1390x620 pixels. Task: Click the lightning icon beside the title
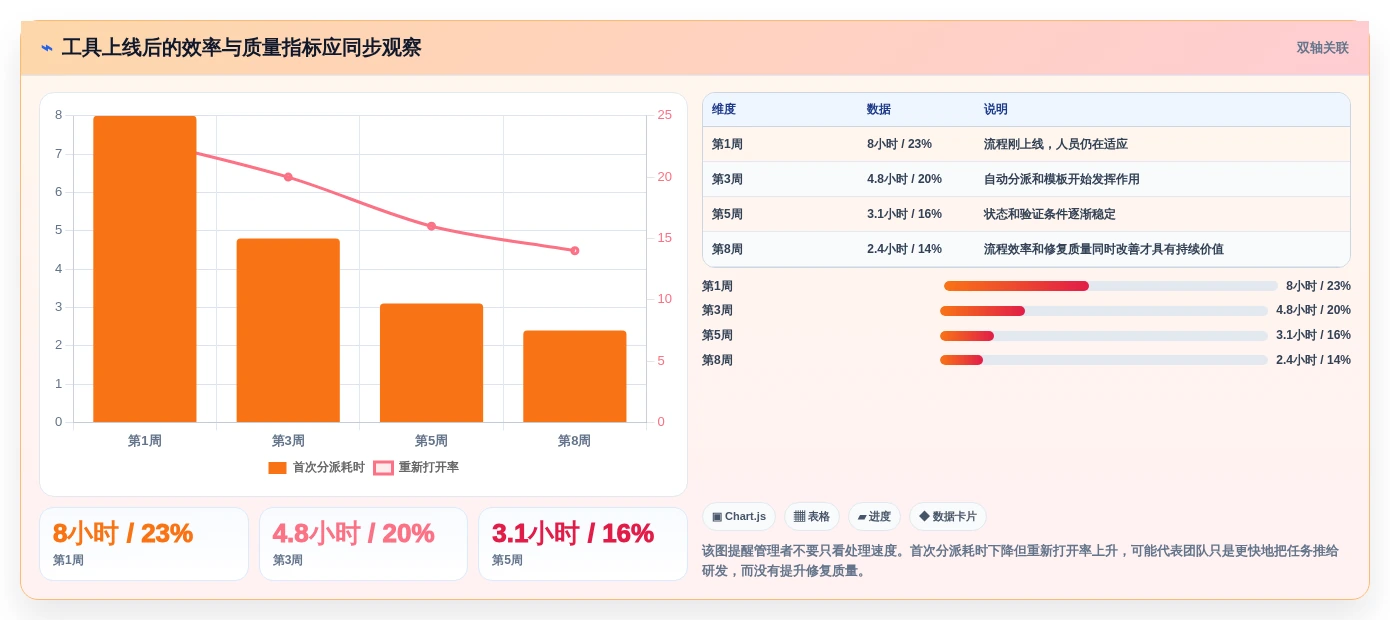tap(47, 48)
